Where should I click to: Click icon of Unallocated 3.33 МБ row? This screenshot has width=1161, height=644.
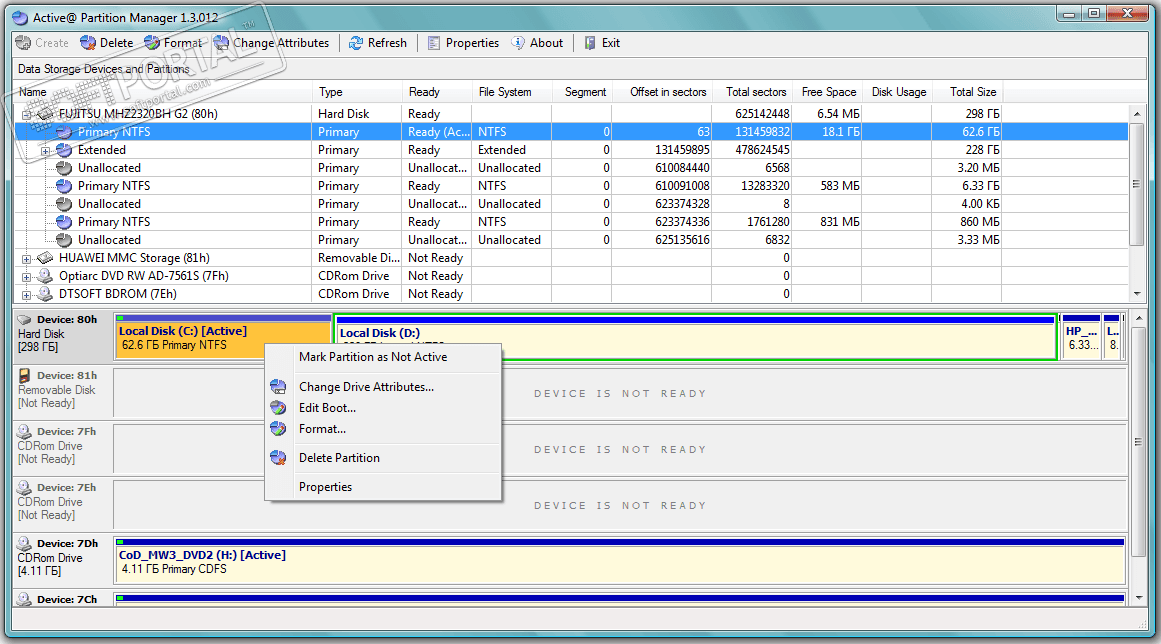64,240
